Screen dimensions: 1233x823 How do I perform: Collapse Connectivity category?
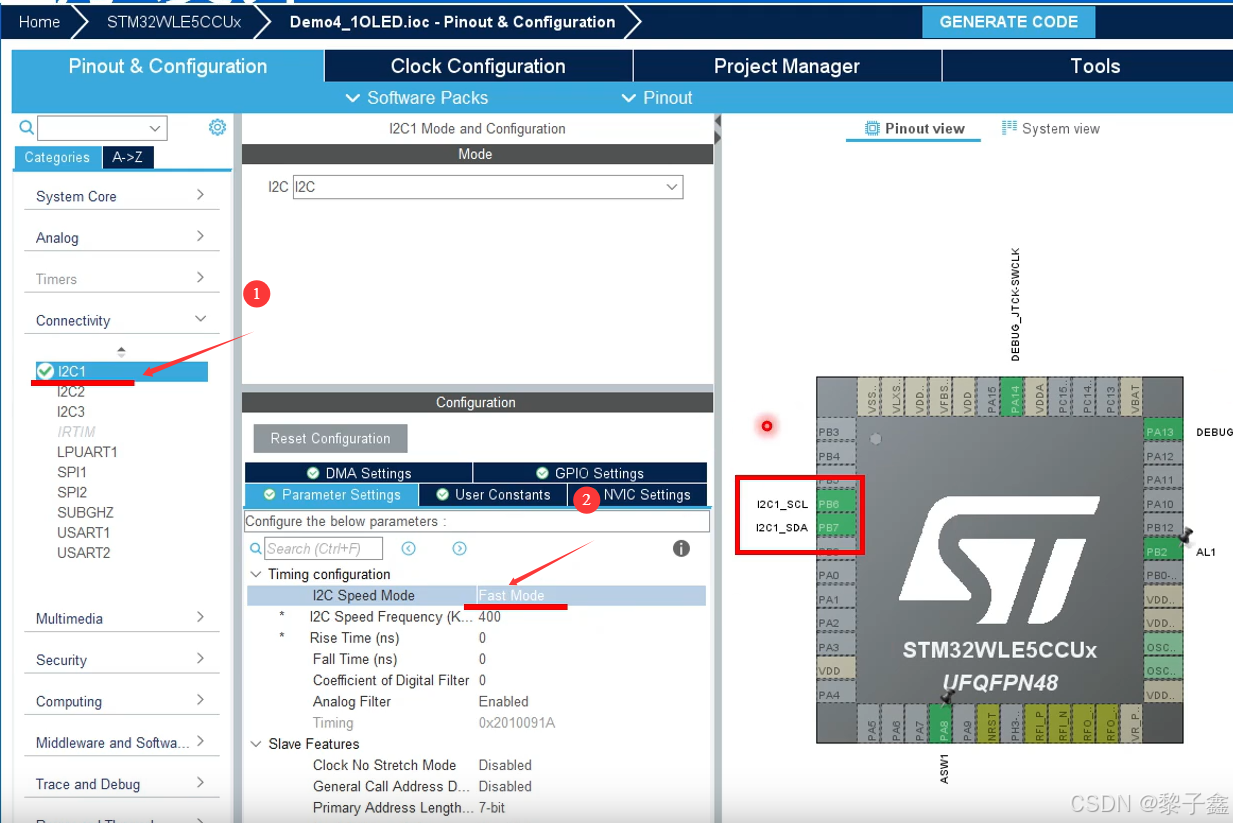(x=121, y=320)
